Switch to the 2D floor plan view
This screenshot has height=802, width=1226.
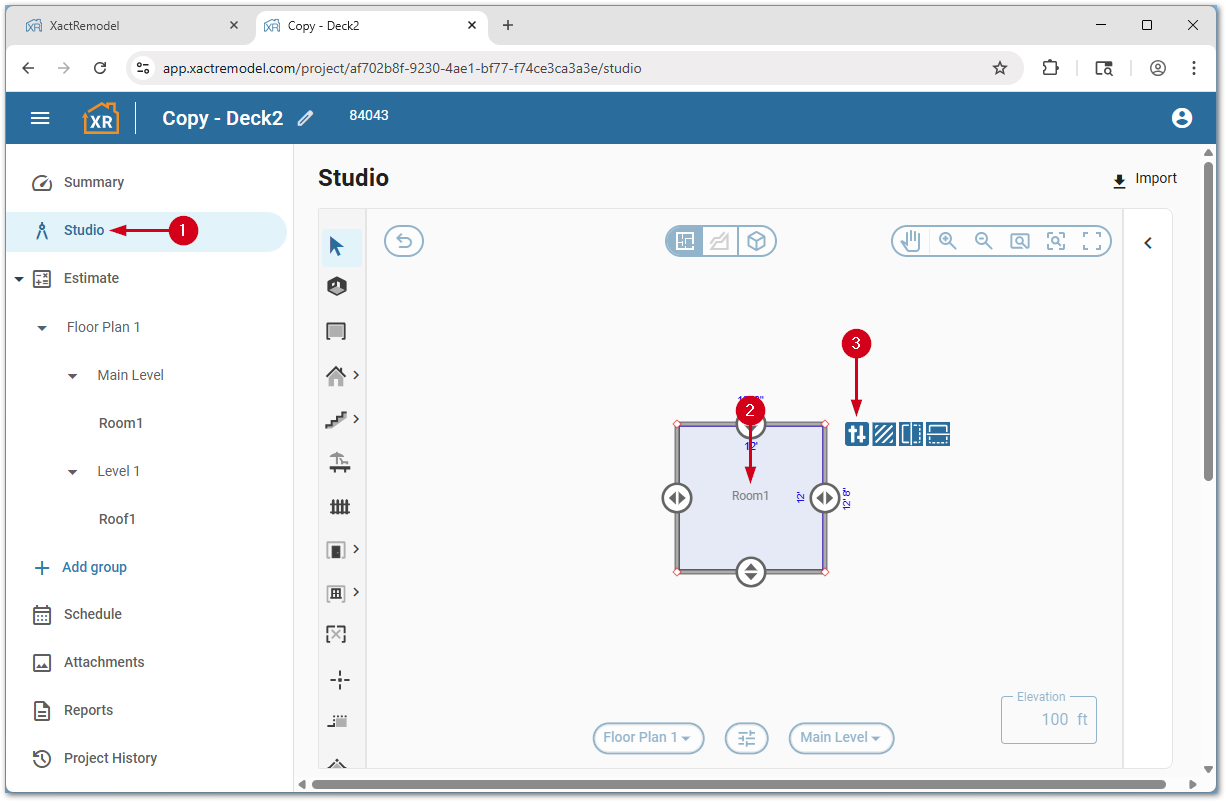click(x=685, y=241)
